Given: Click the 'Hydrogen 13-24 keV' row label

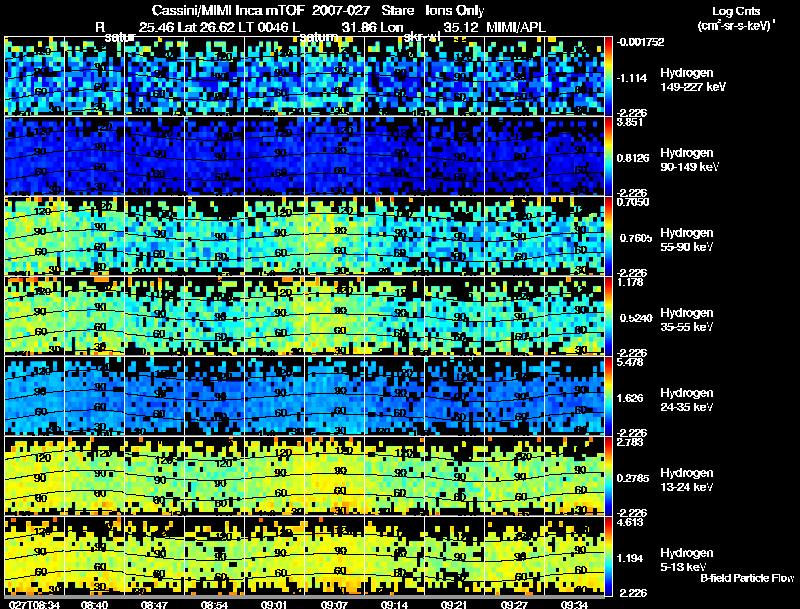Looking at the screenshot, I should tap(687, 480).
